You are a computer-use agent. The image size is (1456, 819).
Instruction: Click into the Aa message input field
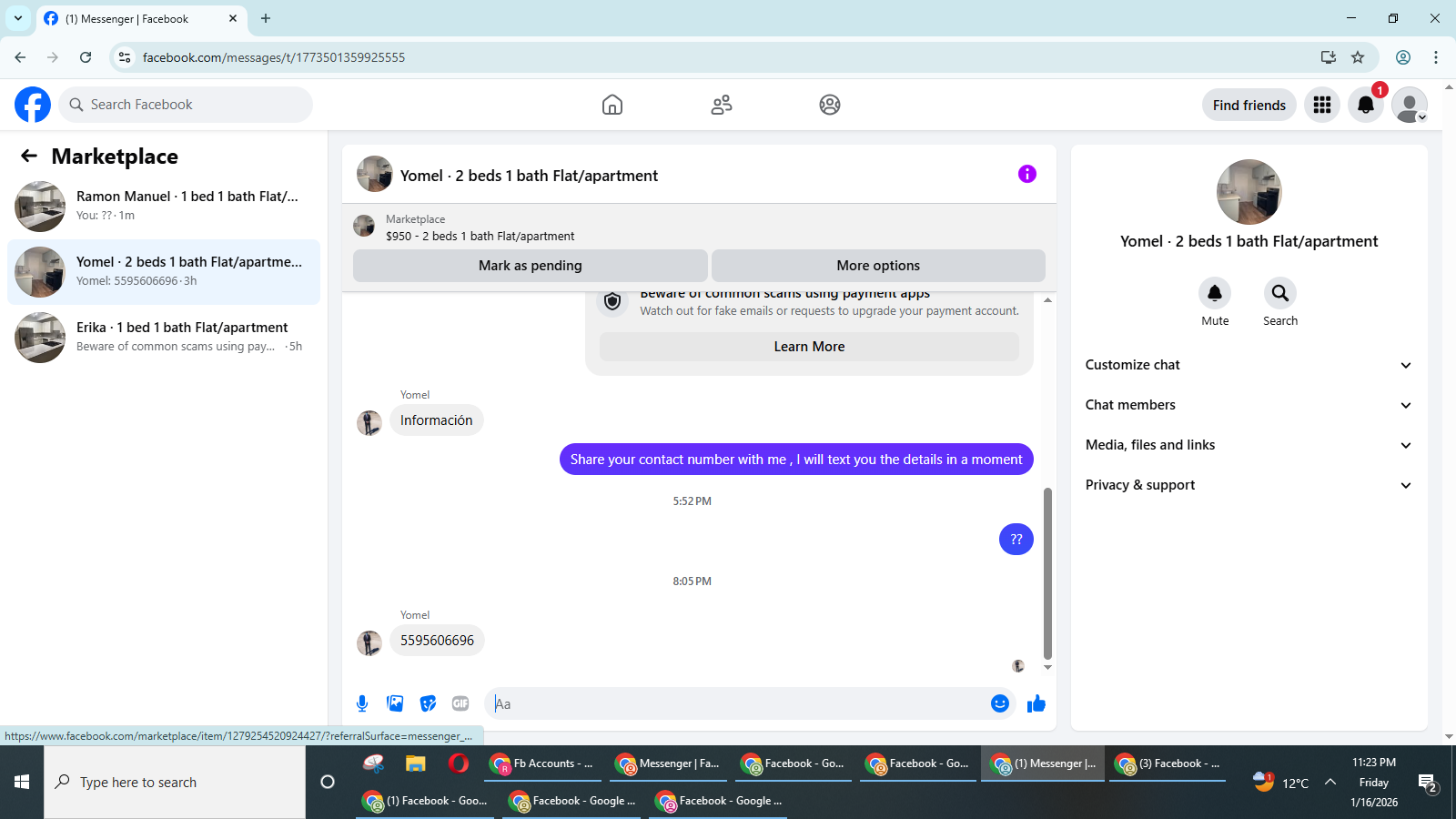tap(737, 703)
